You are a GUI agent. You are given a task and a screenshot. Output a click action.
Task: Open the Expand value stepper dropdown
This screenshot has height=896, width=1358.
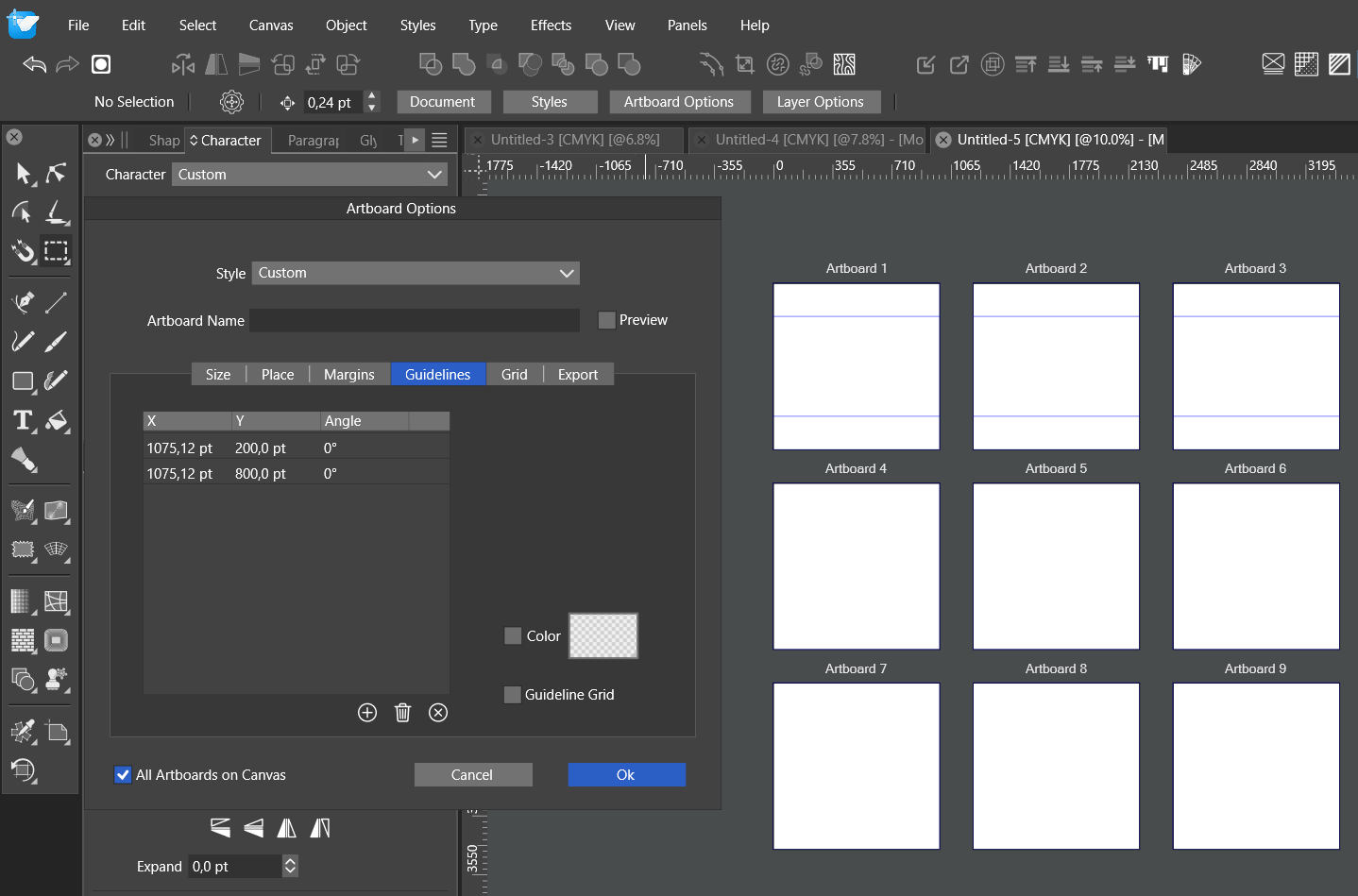291,867
